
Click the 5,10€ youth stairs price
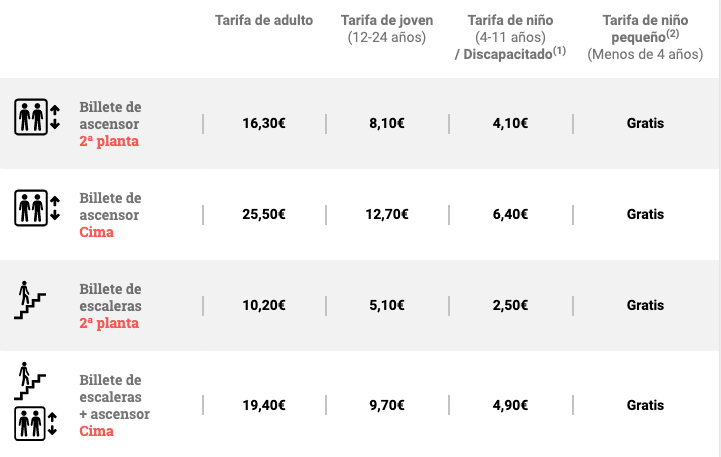386,305
